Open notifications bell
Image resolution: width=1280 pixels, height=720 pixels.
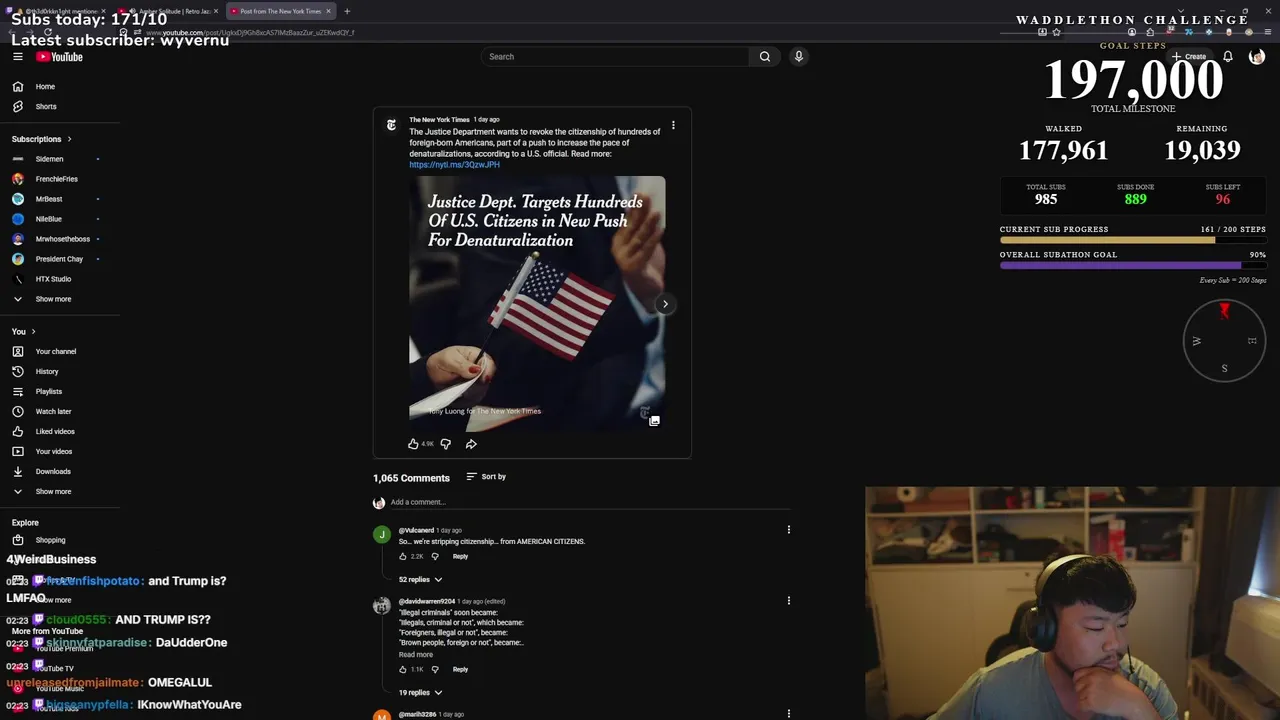[1228, 57]
